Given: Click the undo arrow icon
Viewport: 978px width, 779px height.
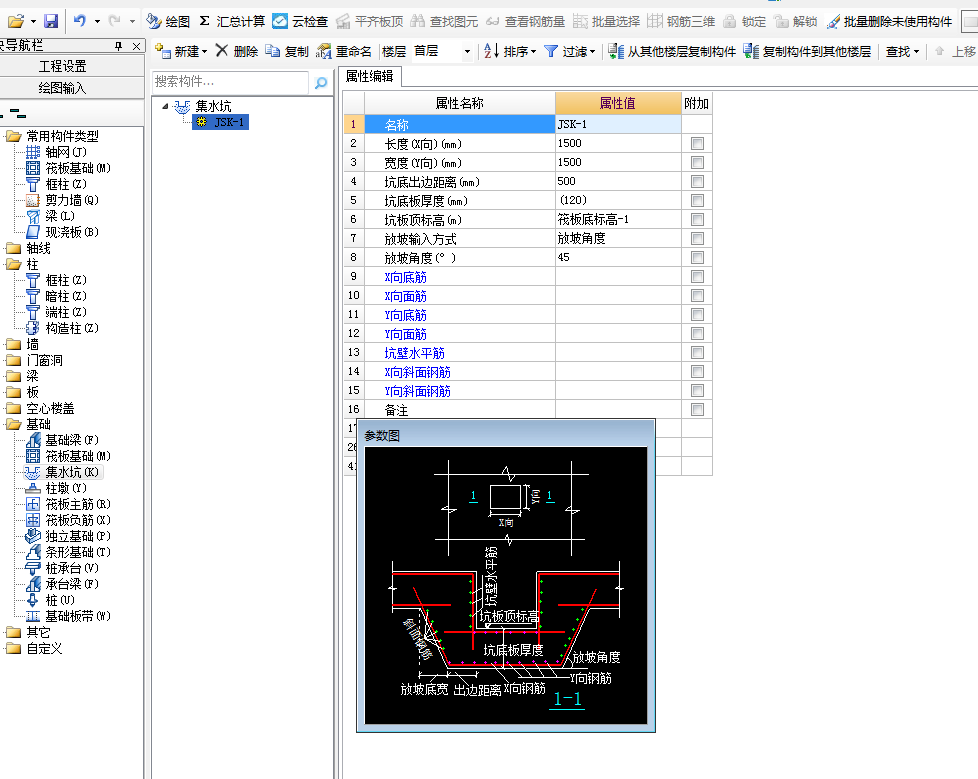Looking at the screenshot, I should 79,21.
